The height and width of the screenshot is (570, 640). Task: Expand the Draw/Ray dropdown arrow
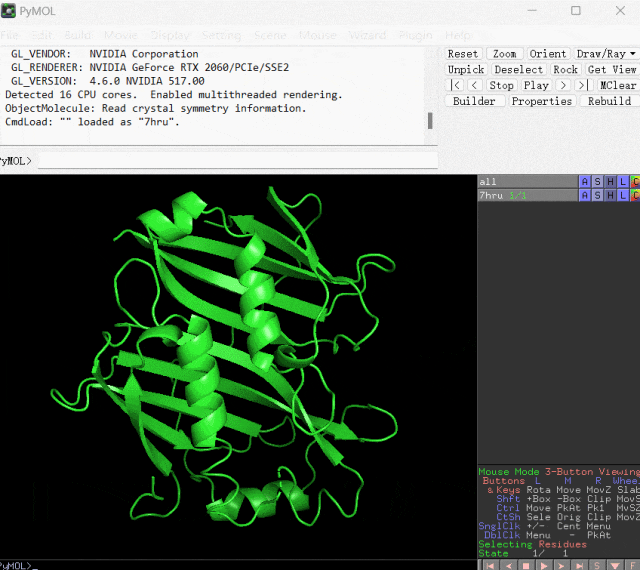pyautogui.click(x=632, y=54)
